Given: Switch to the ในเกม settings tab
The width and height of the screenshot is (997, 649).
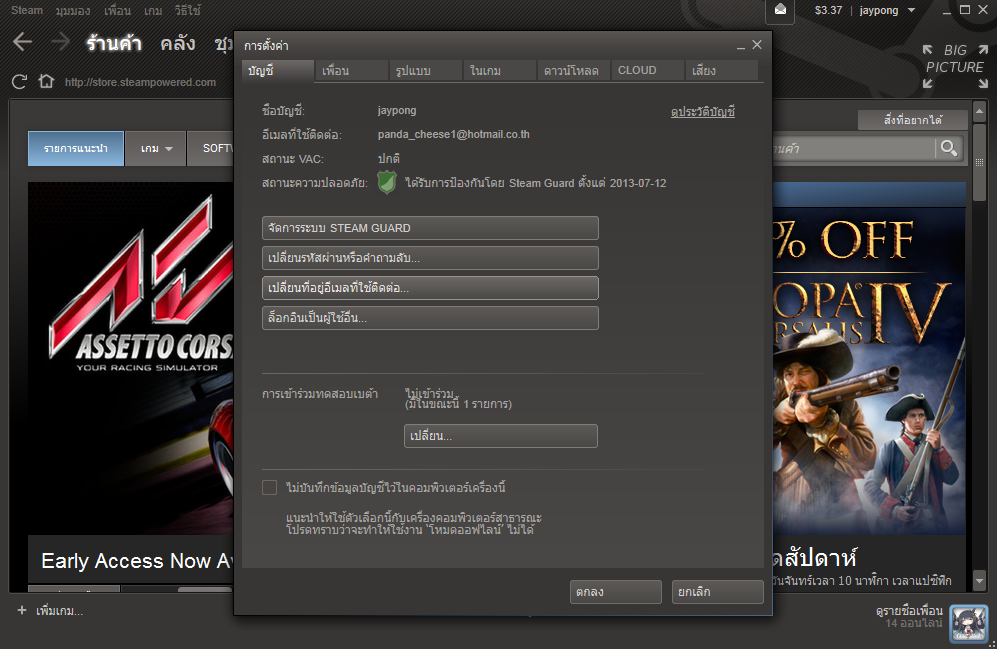Looking at the screenshot, I should pos(500,71).
